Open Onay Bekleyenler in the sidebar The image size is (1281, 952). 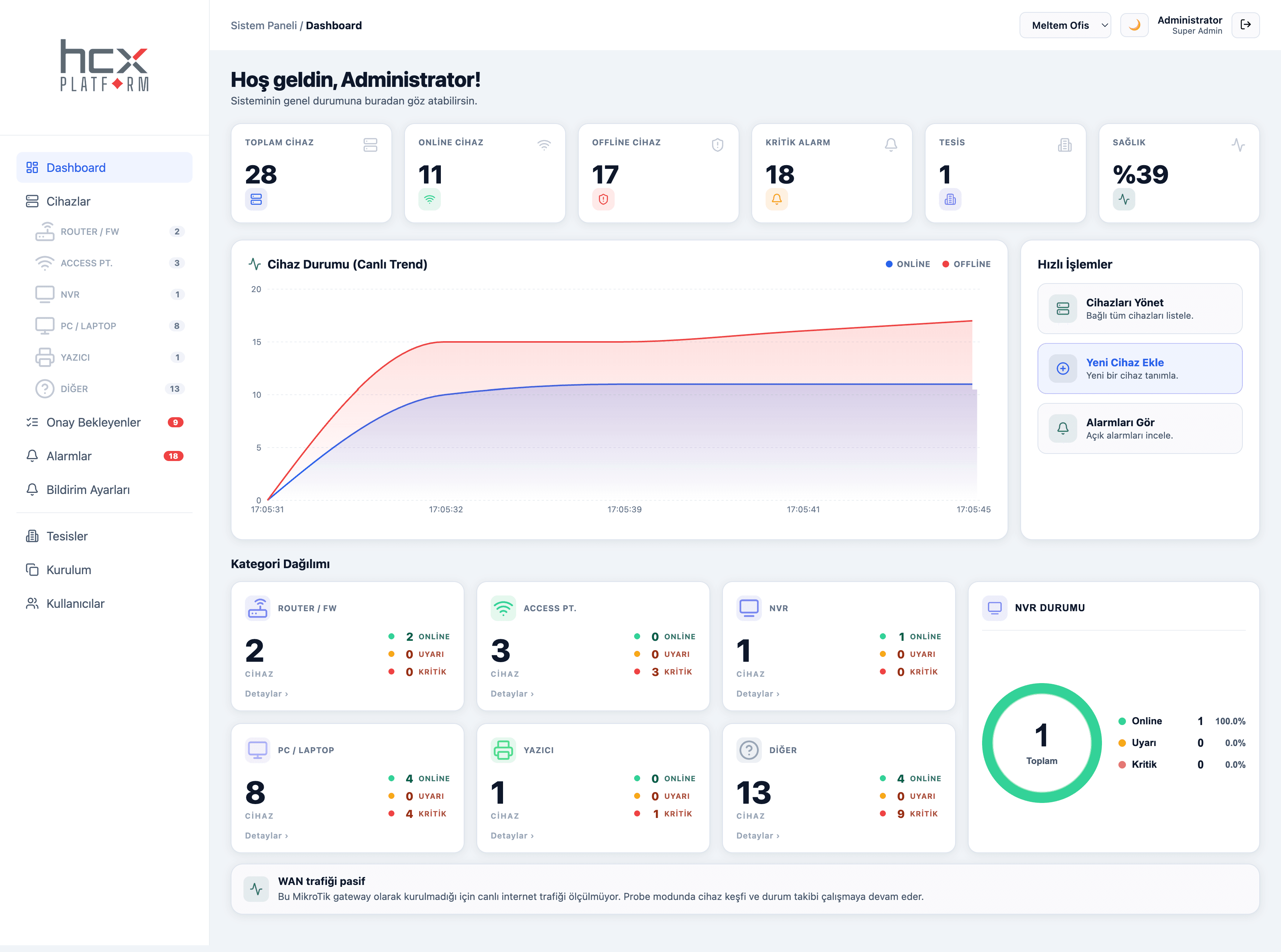104,422
